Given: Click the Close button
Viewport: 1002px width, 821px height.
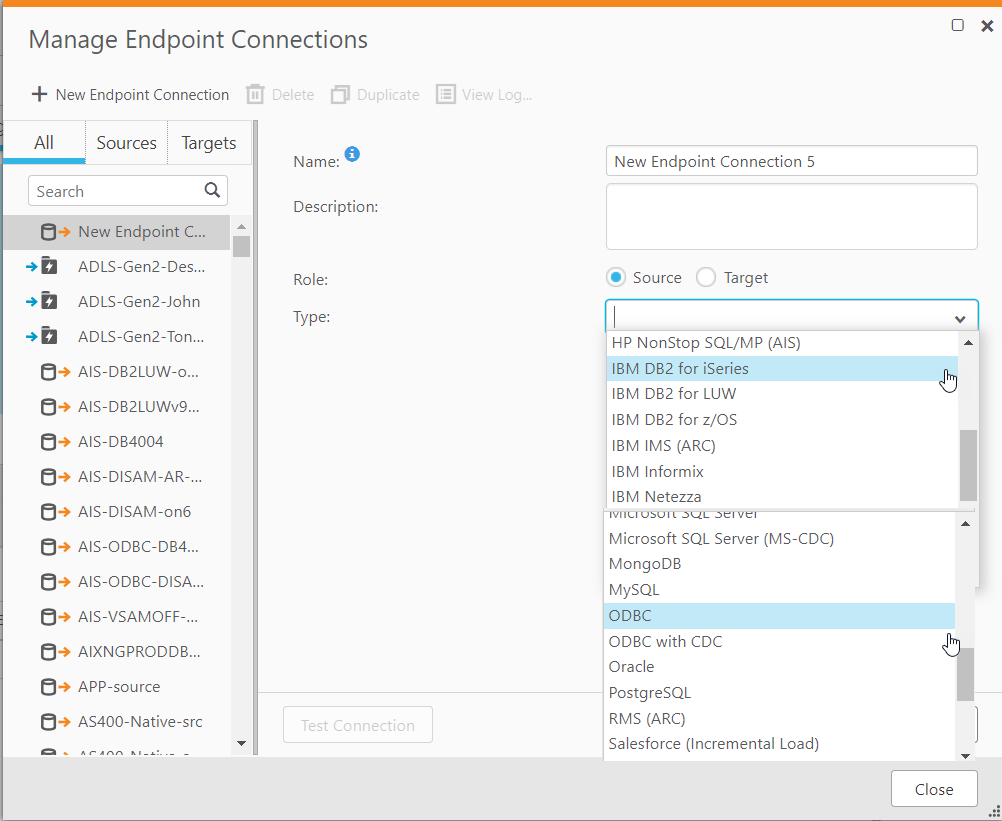Looking at the screenshot, I should pos(933,788).
